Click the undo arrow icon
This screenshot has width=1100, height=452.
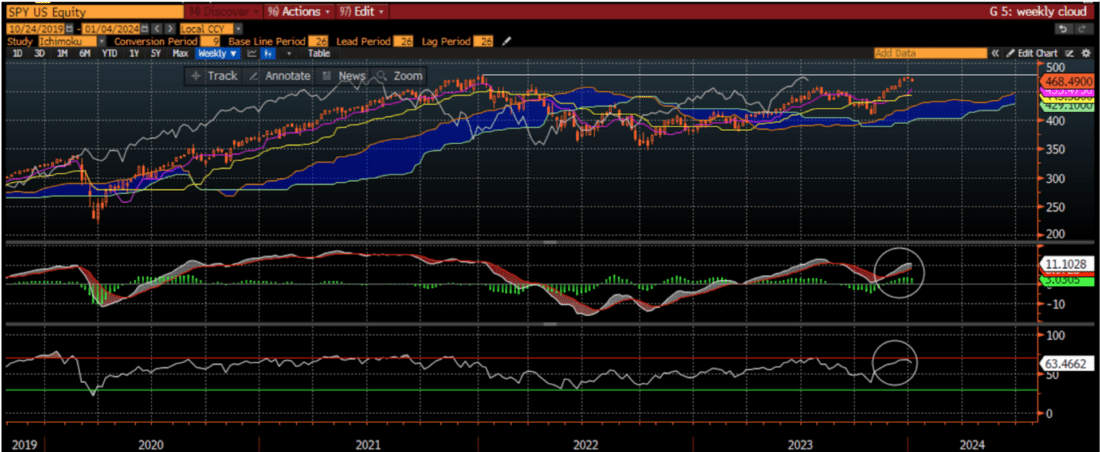[x=1061, y=29]
